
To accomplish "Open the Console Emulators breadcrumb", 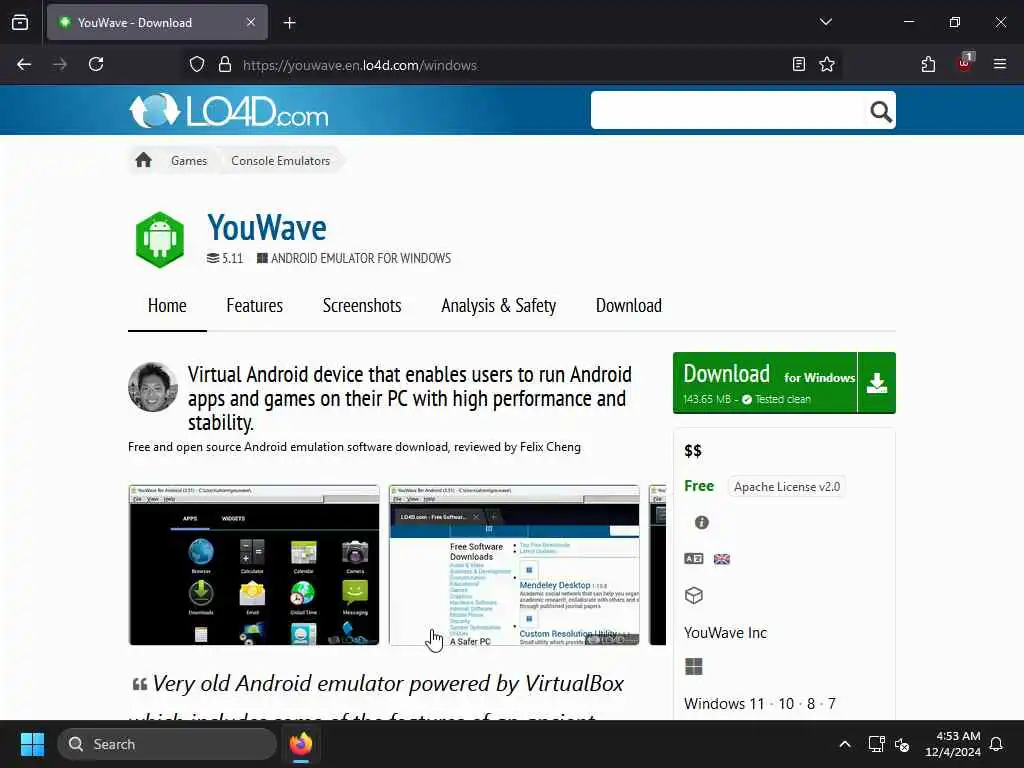I will coord(280,161).
